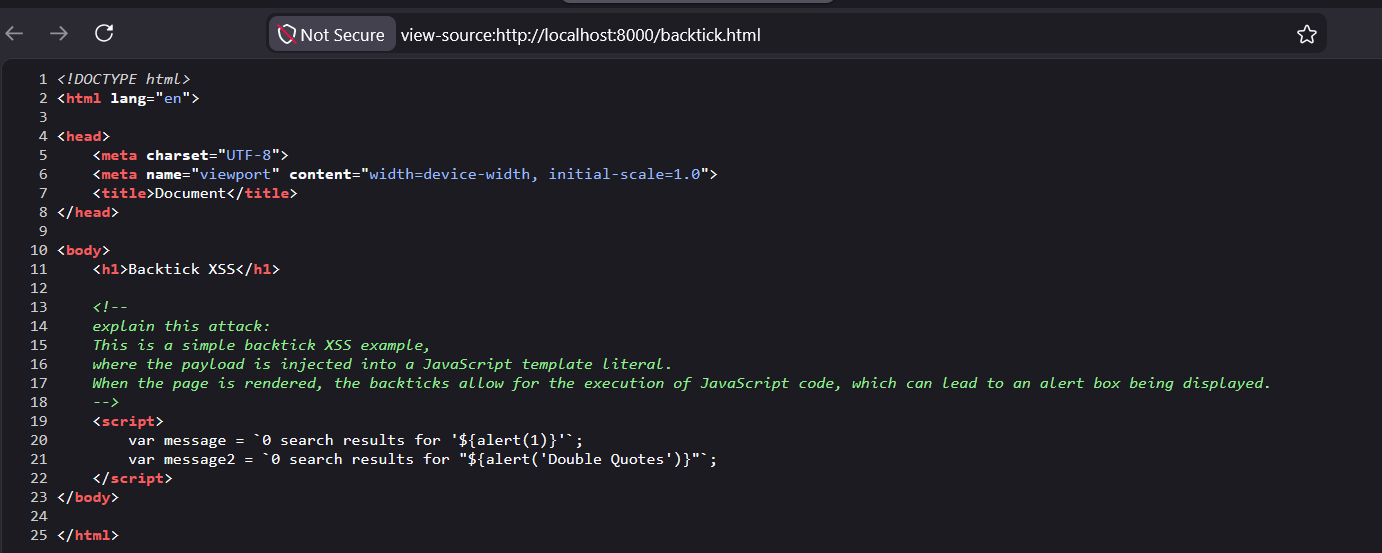Click the <title>Document</title> line

pyautogui.click(x=195, y=193)
